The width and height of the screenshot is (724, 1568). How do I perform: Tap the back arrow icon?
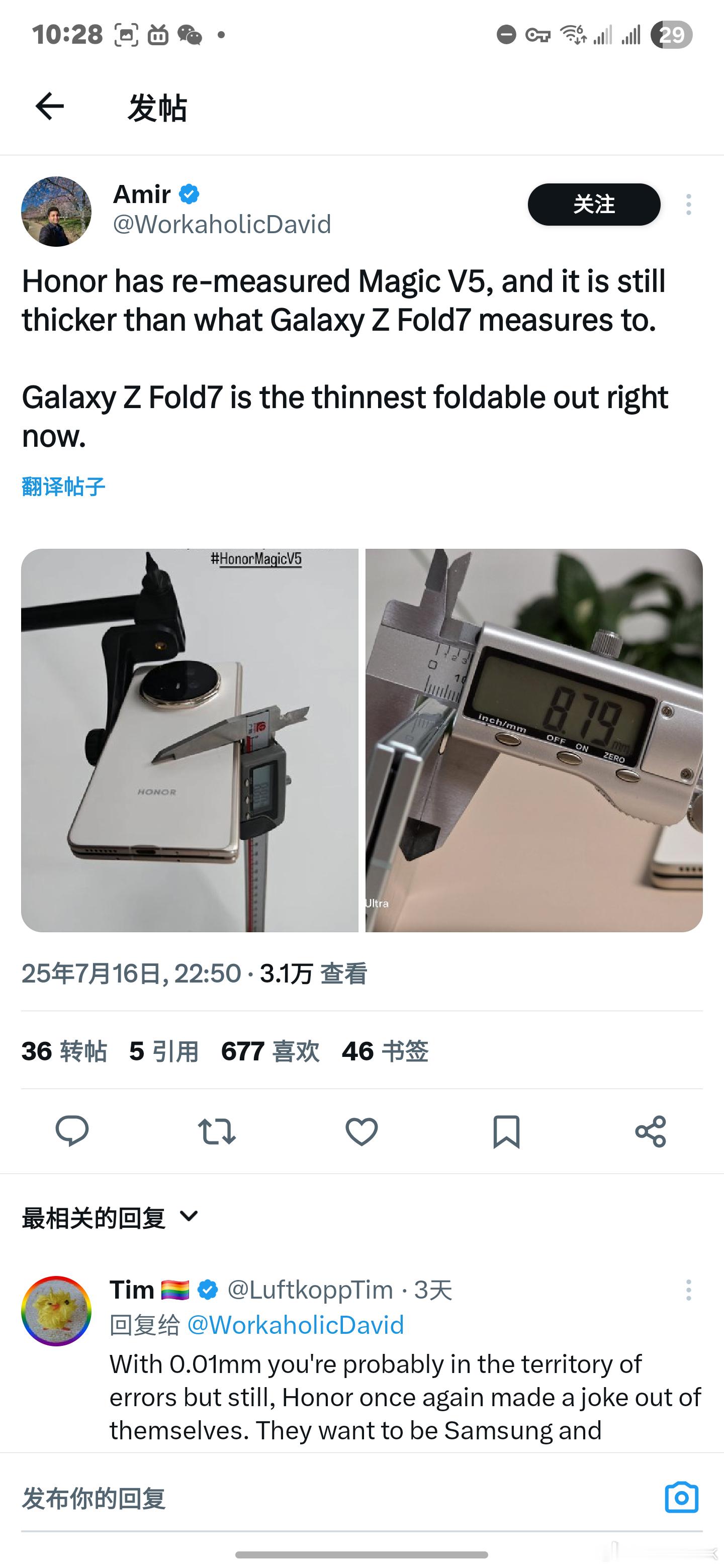tap(49, 107)
